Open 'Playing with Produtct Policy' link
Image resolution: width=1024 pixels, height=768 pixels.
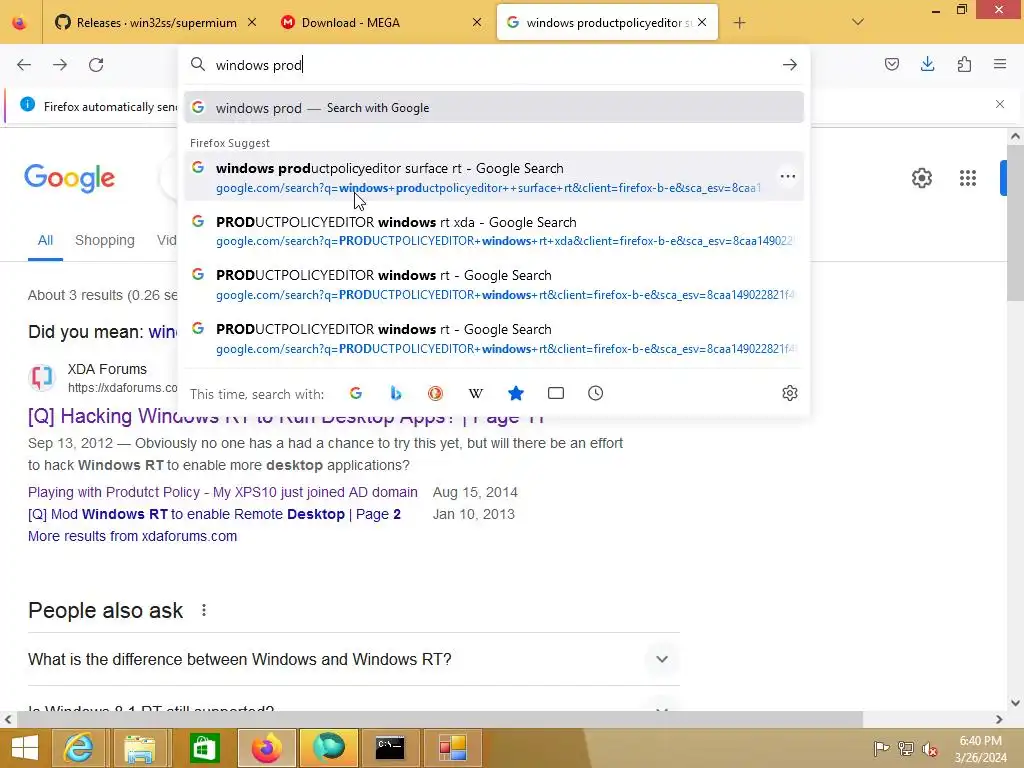coord(223,492)
